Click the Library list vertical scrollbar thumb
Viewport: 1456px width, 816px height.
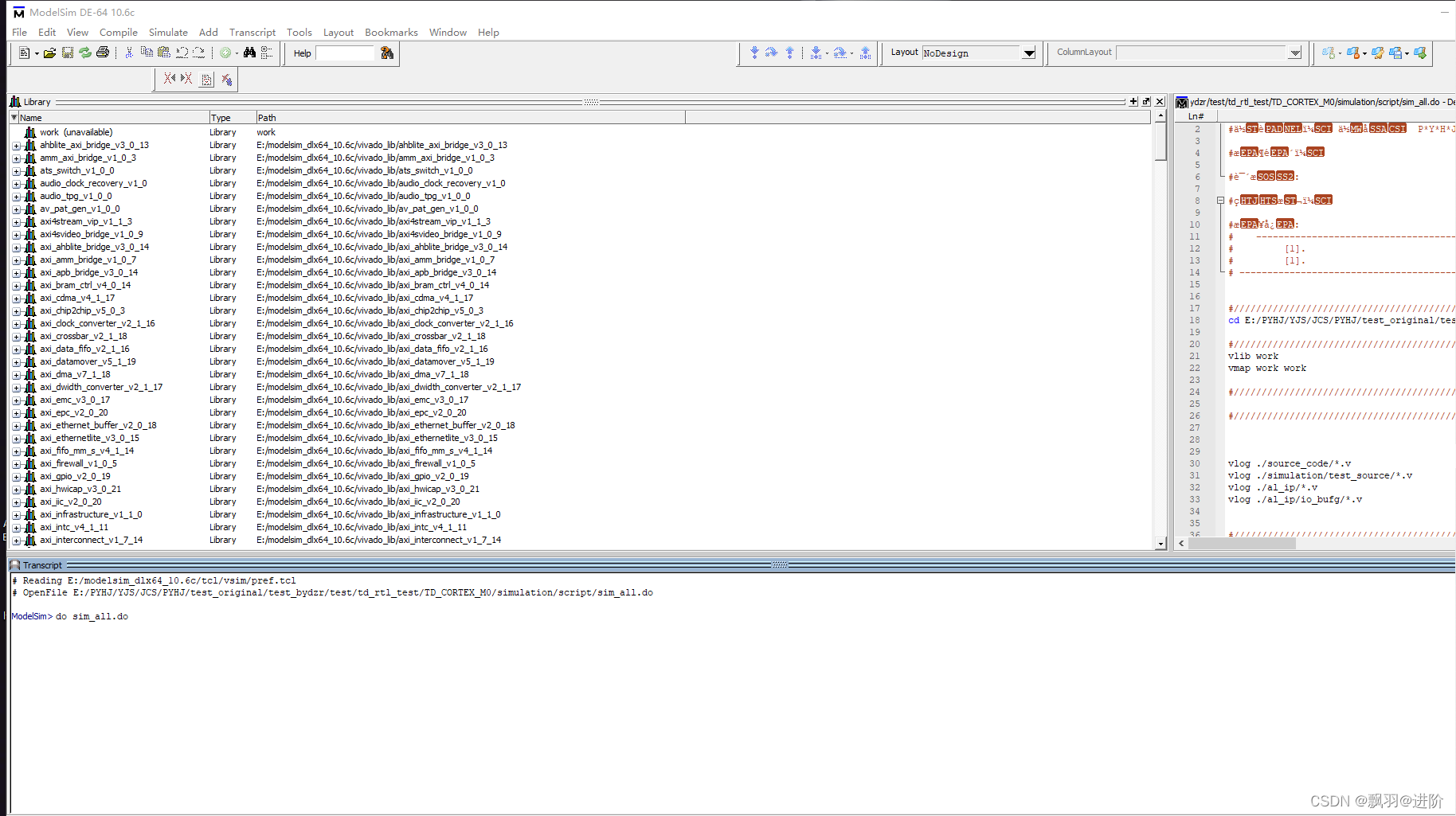click(1160, 142)
